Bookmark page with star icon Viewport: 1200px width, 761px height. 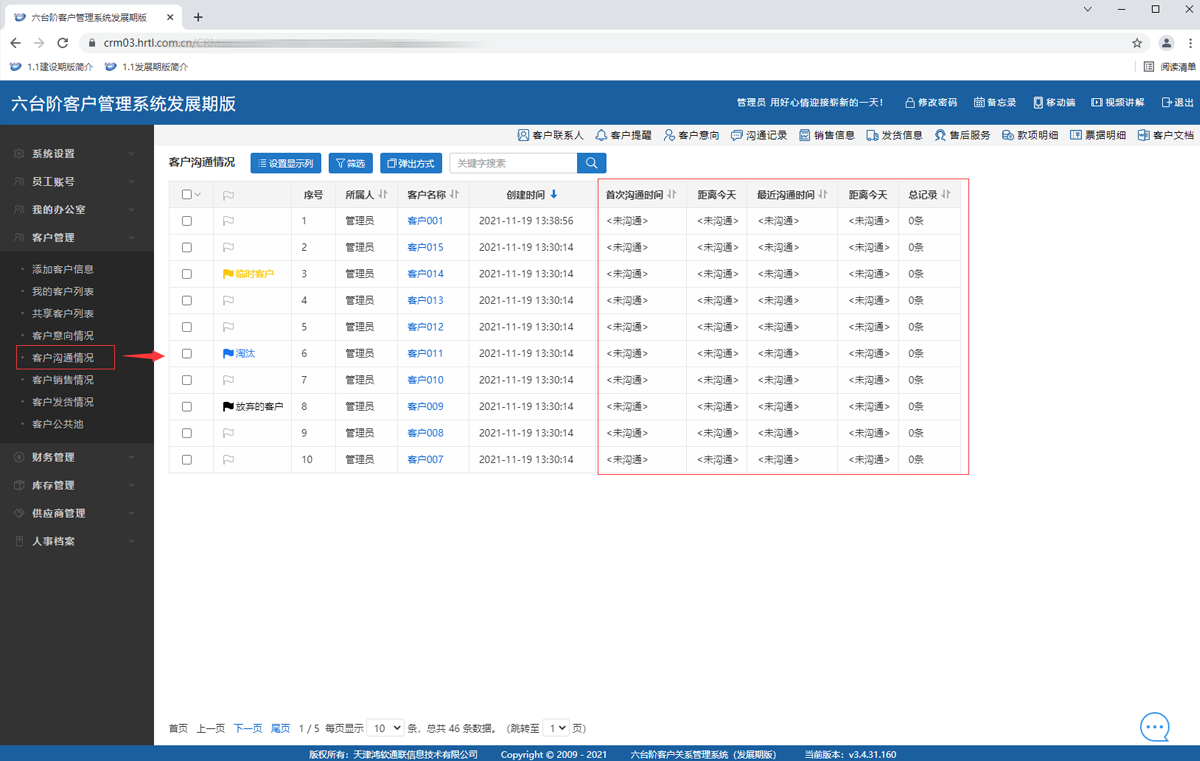tap(1137, 43)
